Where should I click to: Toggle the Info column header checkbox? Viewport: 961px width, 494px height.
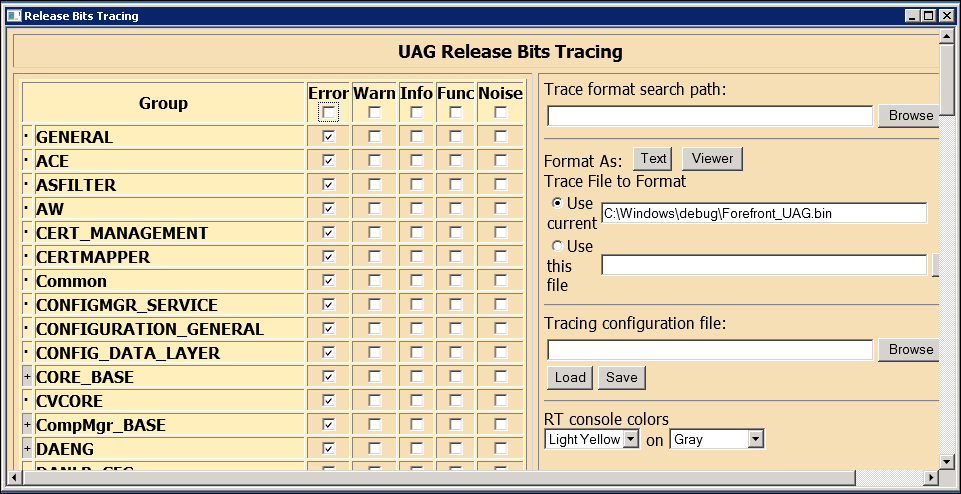pos(417,112)
